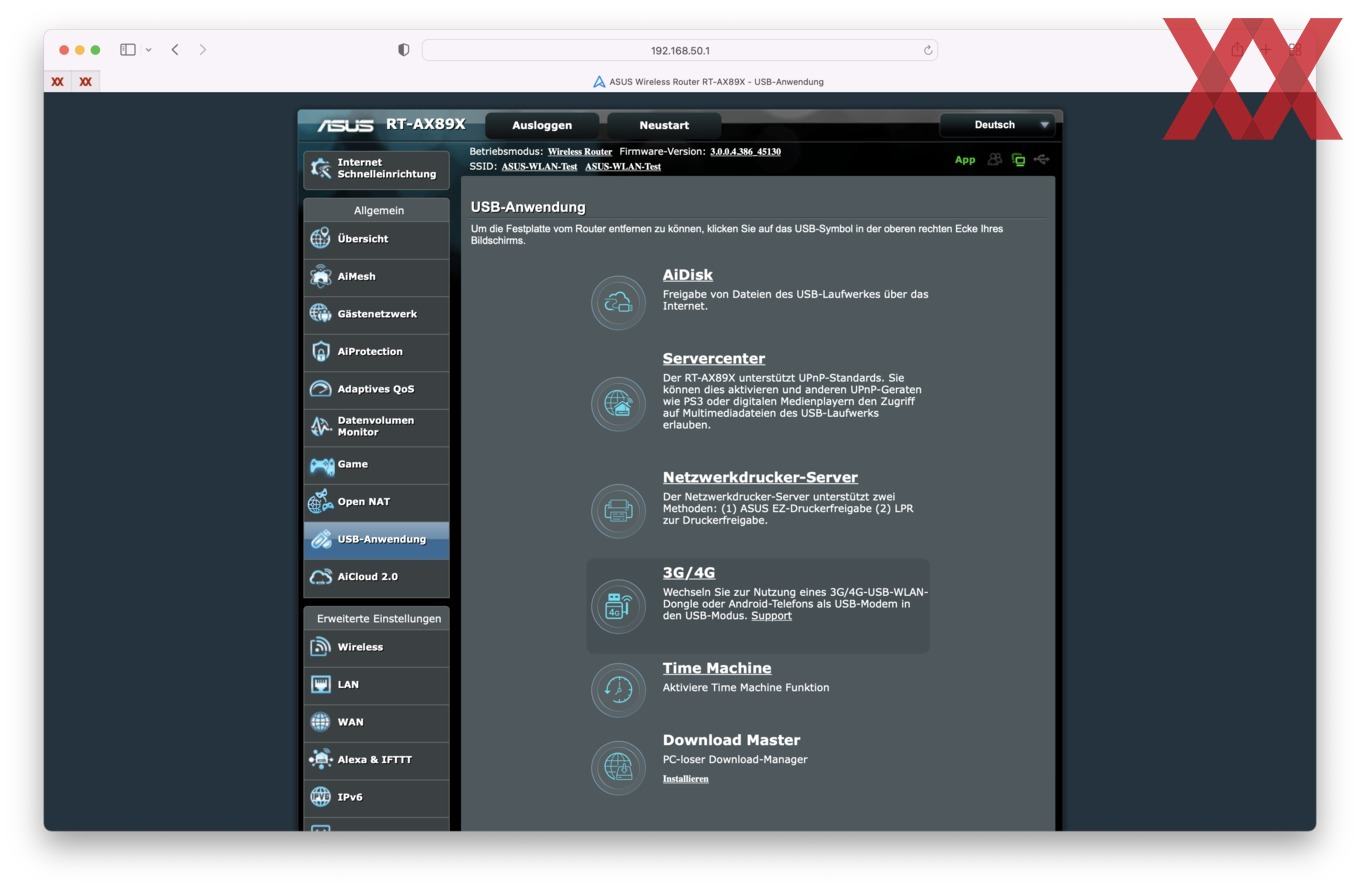Open the Download Master globe icon
Viewport: 1360px width, 889px height.
pyautogui.click(x=618, y=767)
